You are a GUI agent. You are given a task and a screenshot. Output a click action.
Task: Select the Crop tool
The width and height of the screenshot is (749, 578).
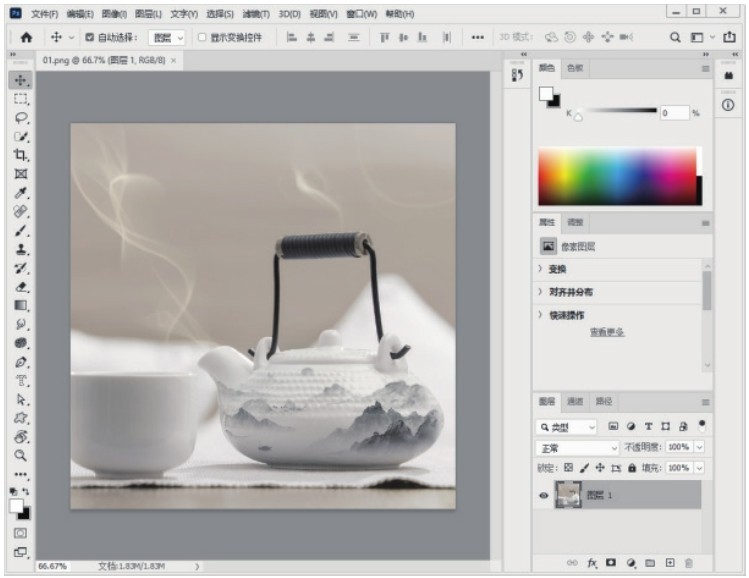[x=20, y=155]
